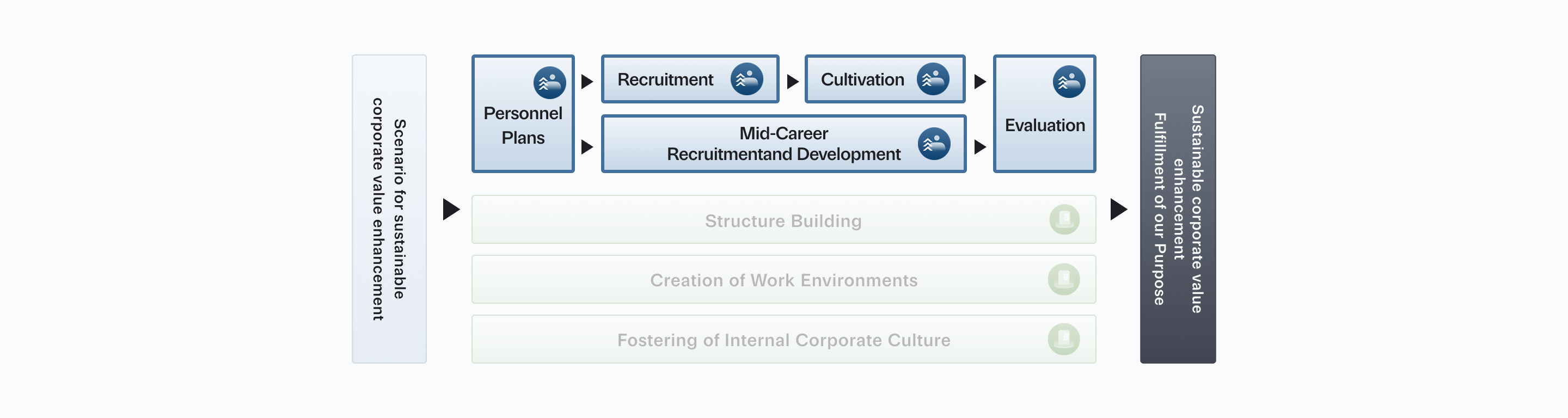Click the large arrow right of Scenario box

[451, 210]
